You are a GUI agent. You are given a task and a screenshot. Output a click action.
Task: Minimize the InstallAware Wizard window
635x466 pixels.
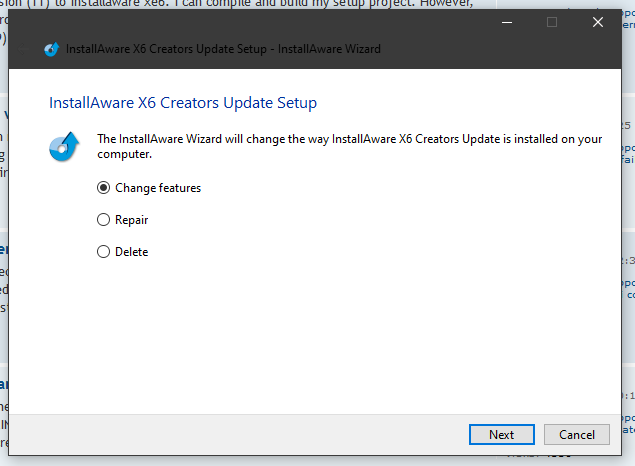[x=507, y=22]
